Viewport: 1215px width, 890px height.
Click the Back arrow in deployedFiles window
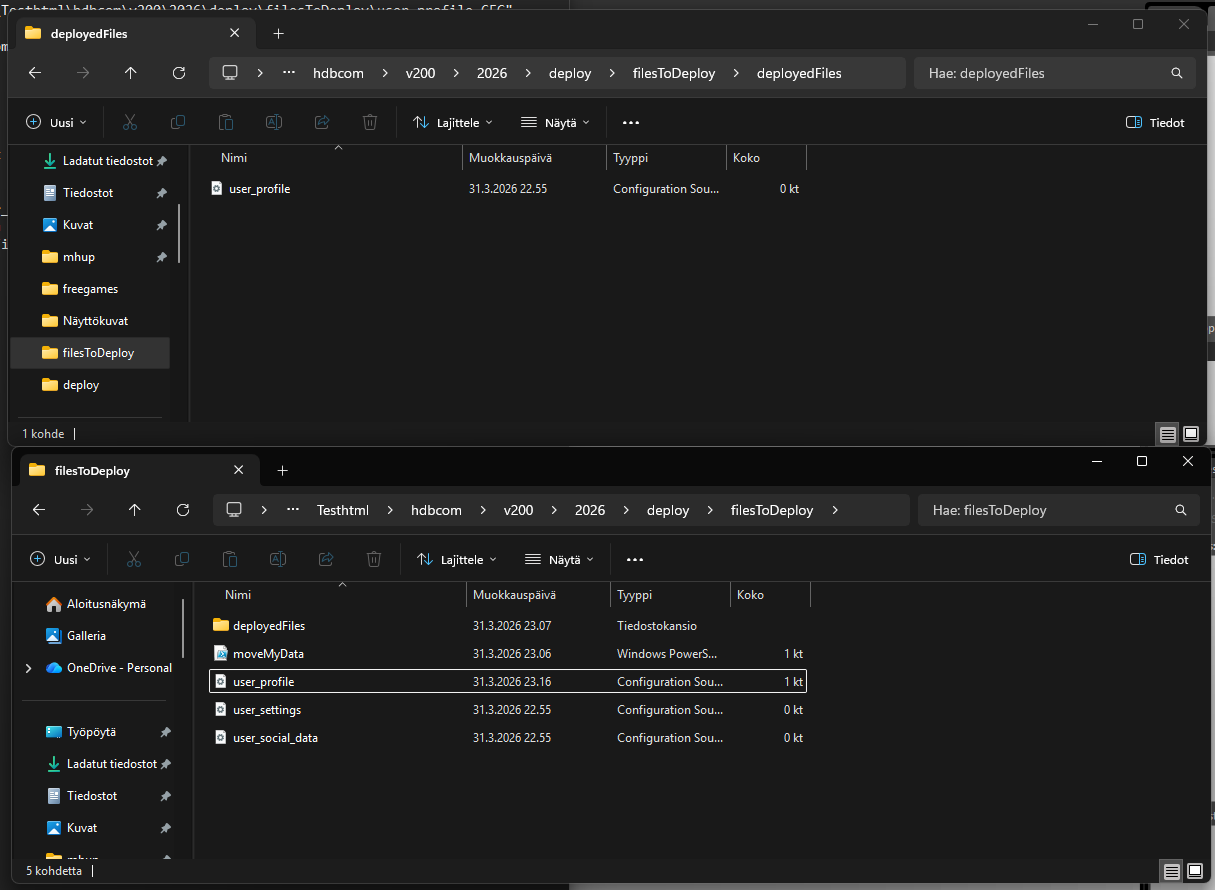35,73
